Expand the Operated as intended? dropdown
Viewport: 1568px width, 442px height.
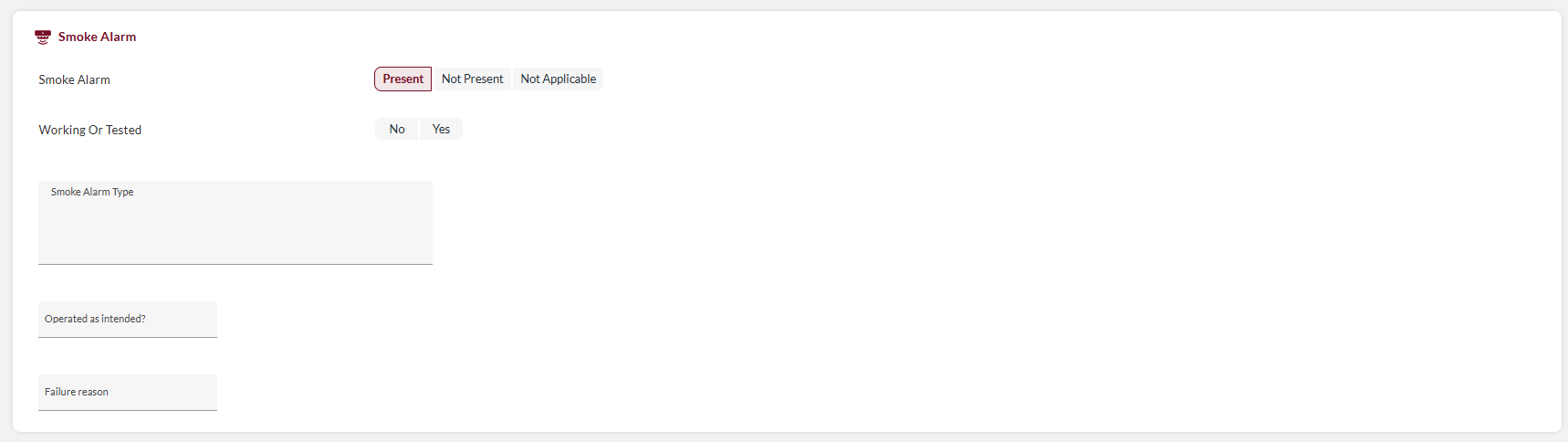tap(128, 320)
